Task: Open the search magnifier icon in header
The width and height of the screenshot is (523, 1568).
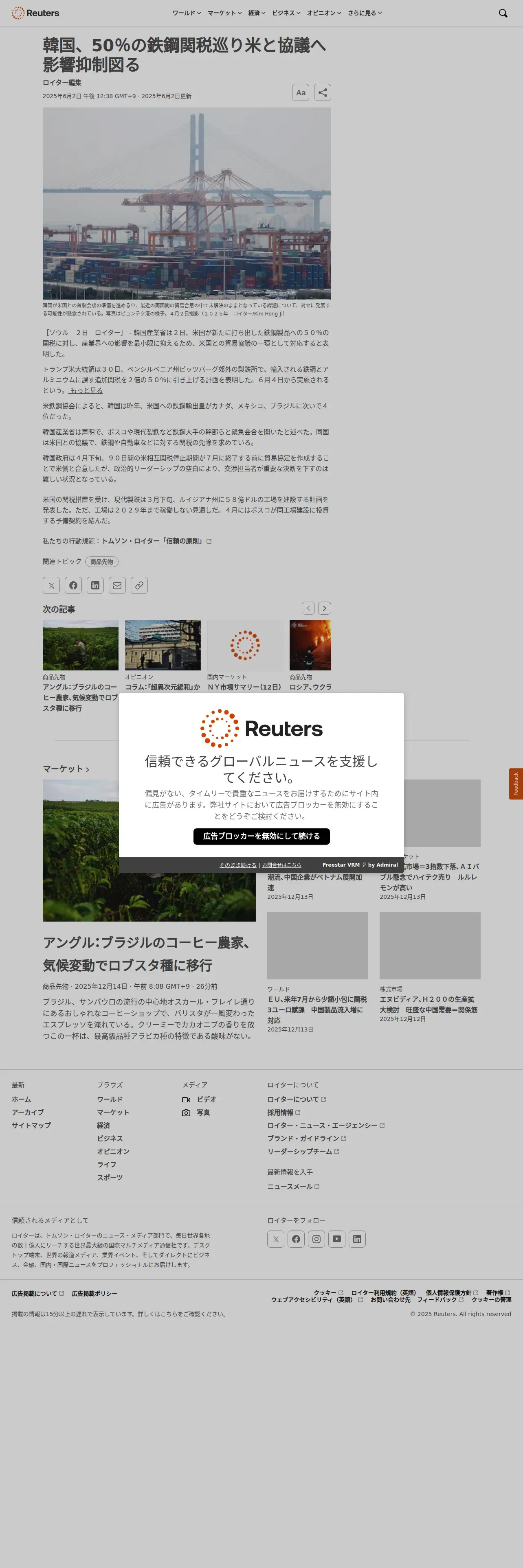Action: pos(503,13)
